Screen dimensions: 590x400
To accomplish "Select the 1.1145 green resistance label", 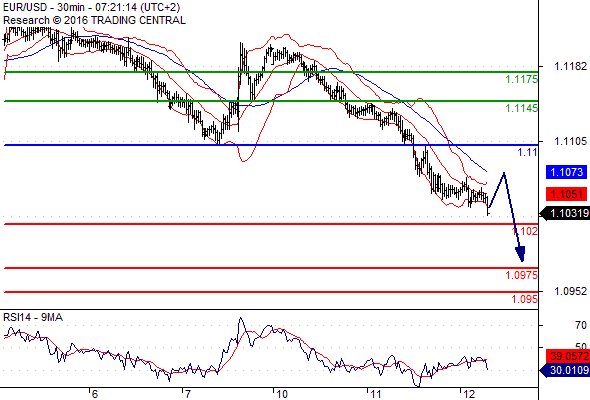I will 521,108.
